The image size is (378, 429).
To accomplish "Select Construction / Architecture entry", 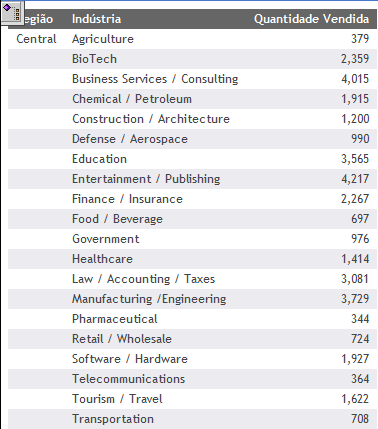I will [151, 119].
